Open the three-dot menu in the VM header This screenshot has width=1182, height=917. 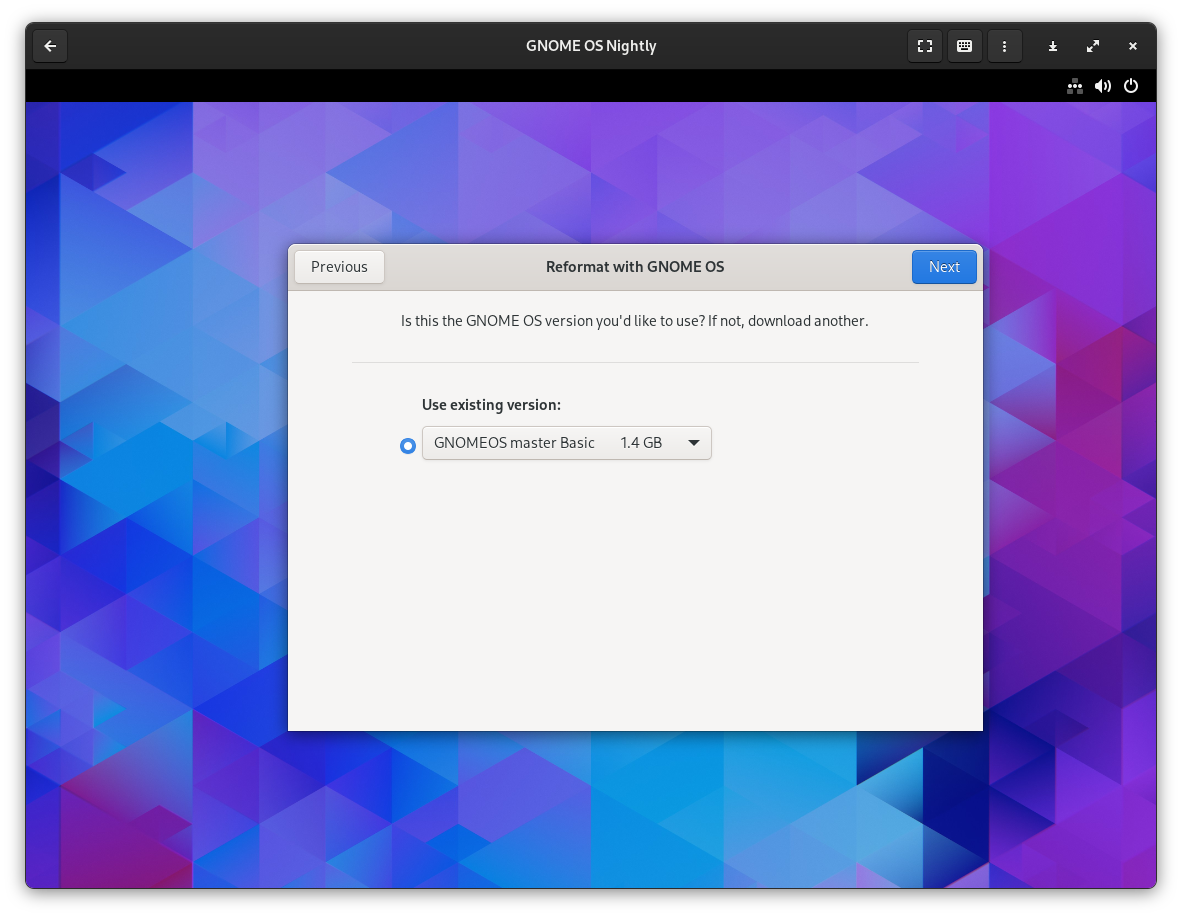[x=1004, y=46]
